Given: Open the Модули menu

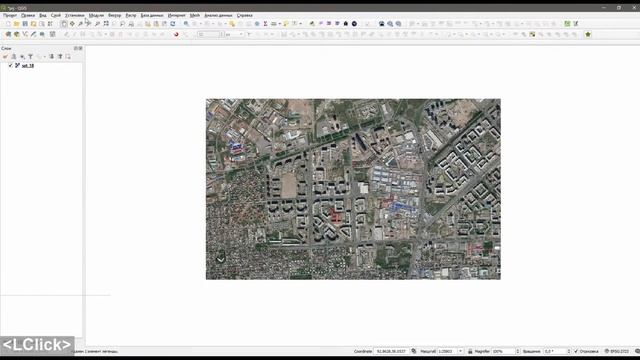Looking at the screenshot, I should click(96, 16).
